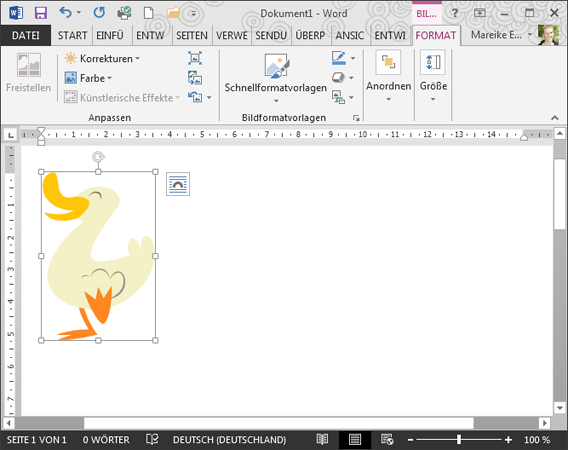
Task: Open the Größe size menu
Action: (x=433, y=77)
